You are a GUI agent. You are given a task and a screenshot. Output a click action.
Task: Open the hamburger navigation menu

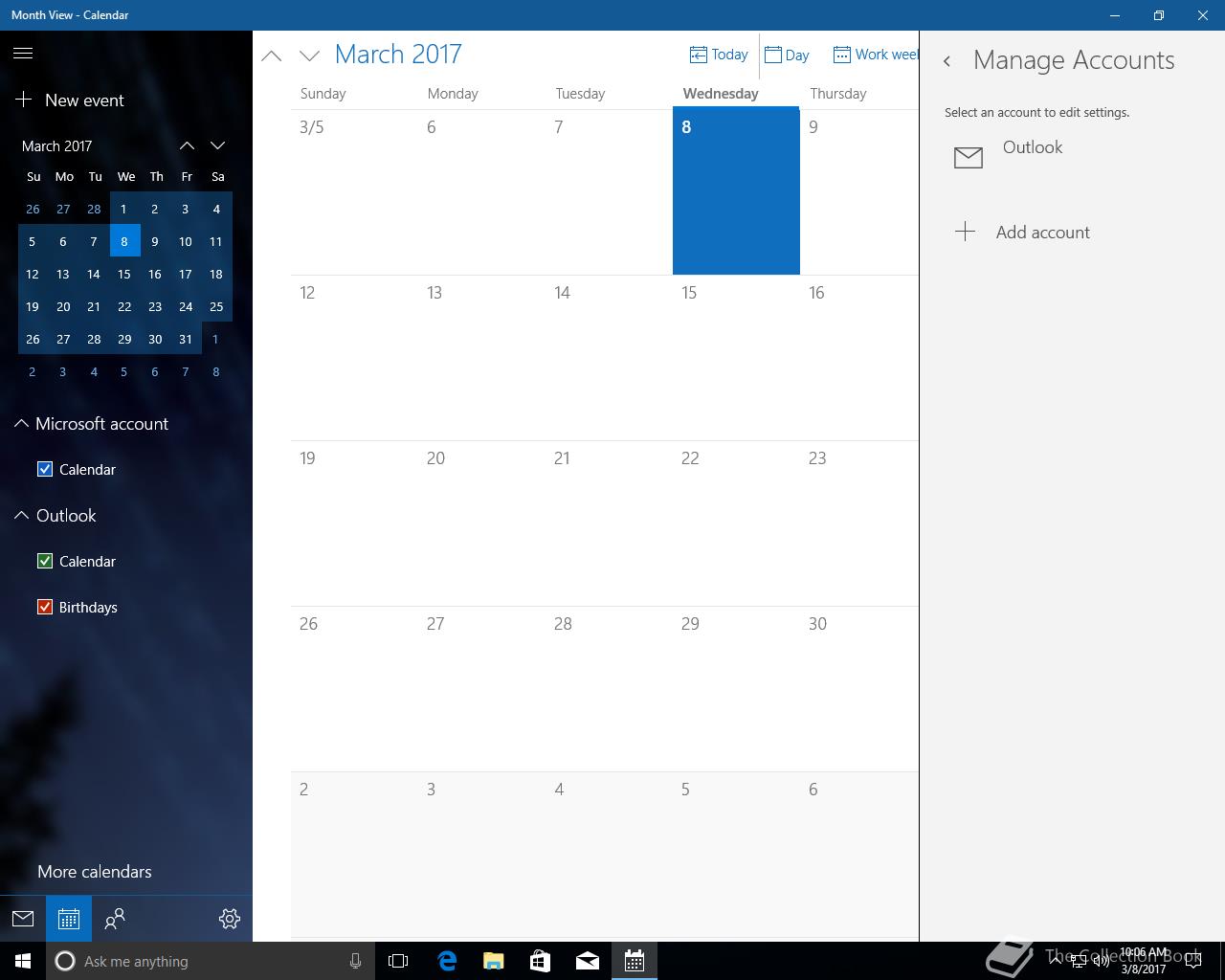tap(23, 54)
